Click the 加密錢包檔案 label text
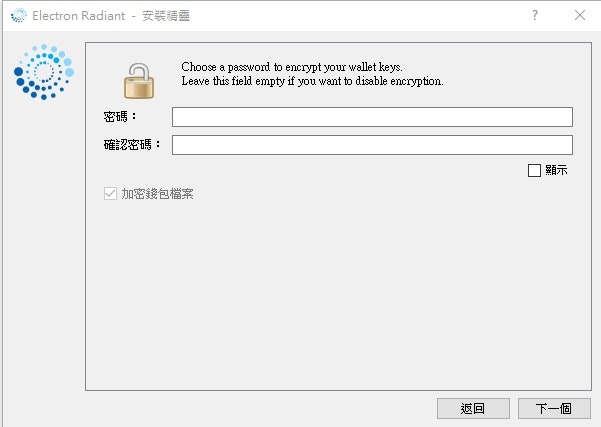Image resolution: width=601 pixels, height=427 pixels. pyautogui.click(x=158, y=194)
